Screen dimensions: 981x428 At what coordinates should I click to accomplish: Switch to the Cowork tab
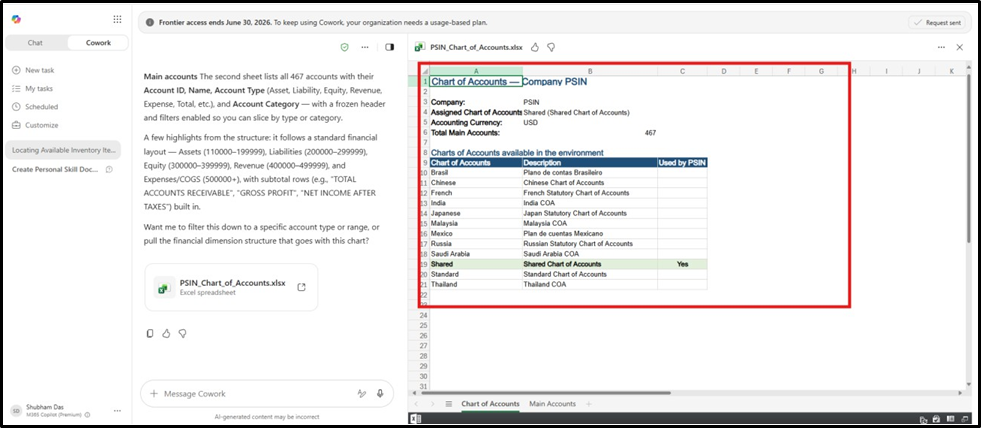pyautogui.click(x=98, y=43)
